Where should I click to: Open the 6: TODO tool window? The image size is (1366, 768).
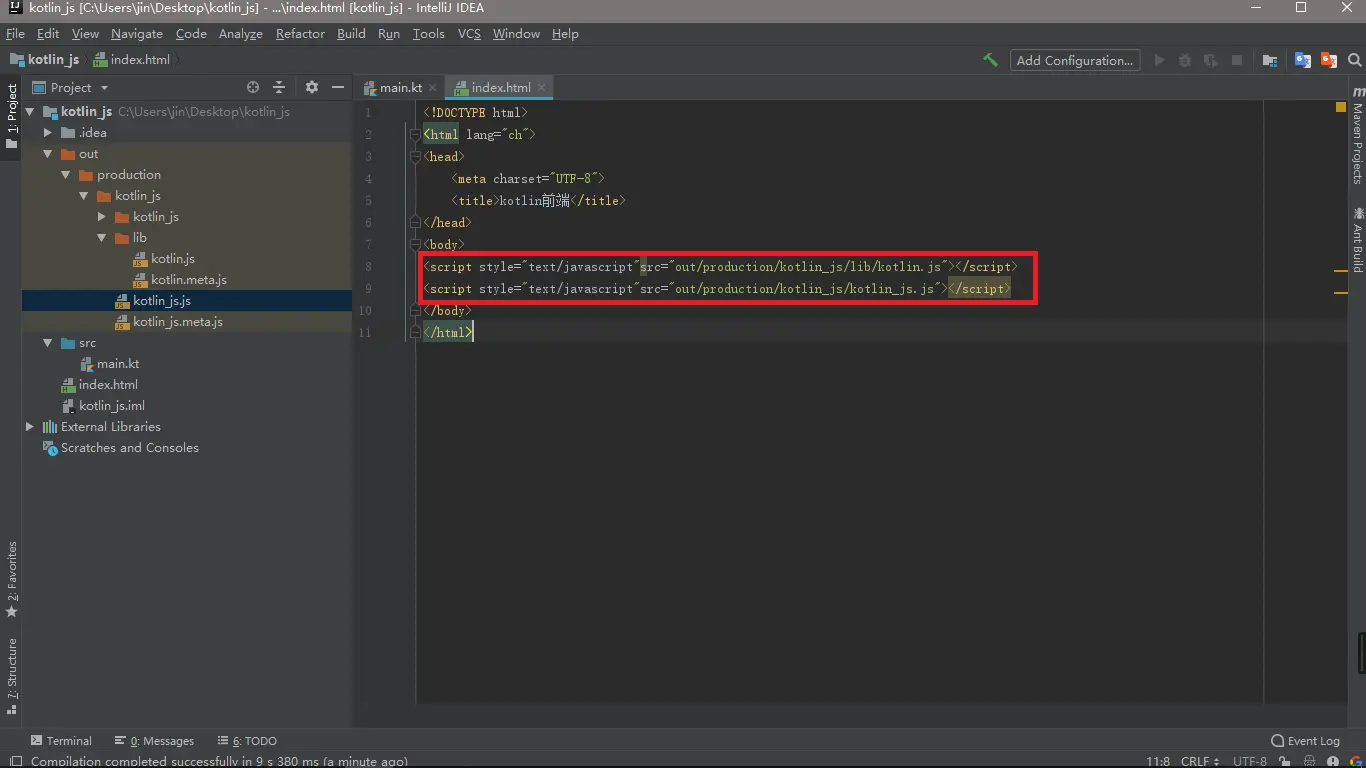coord(246,741)
